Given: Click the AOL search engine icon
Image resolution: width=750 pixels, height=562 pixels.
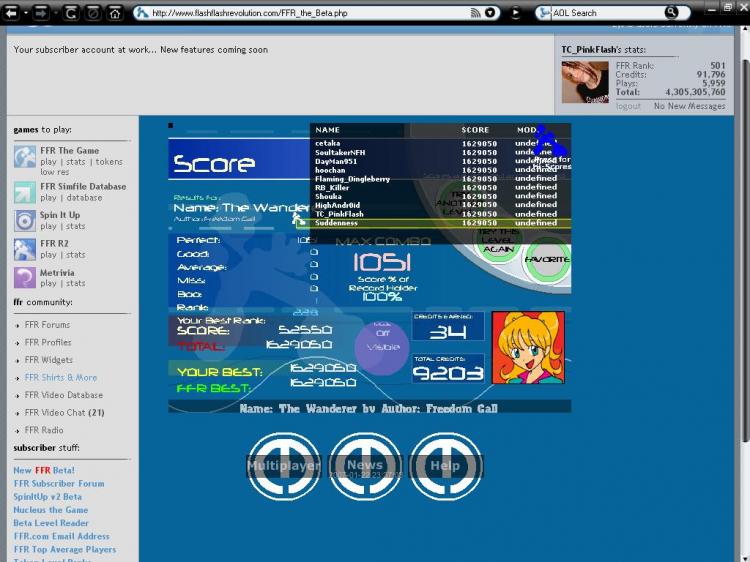Looking at the screenshot, I should [543, 13].
